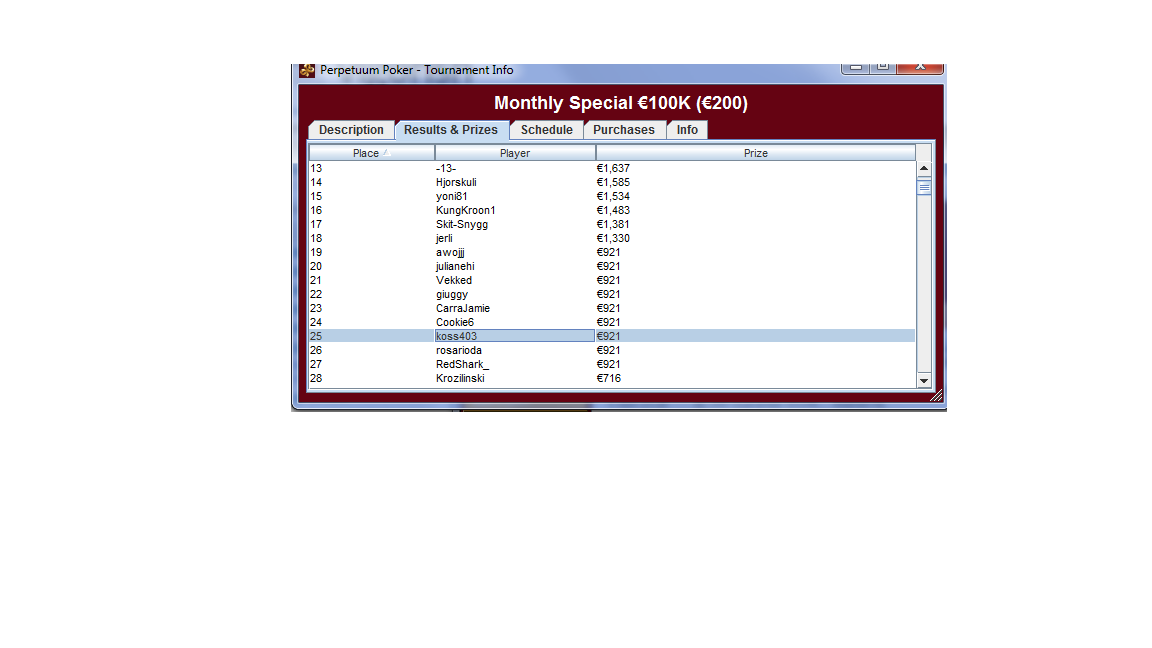Select the Results & Prizes tab
The image size is (1152, 648).
(451, 130)
